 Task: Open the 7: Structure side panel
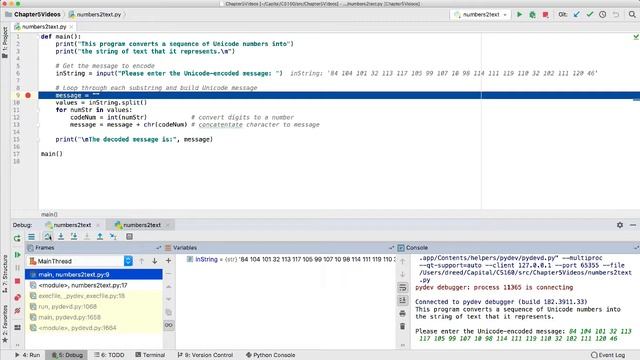(5, 274)
